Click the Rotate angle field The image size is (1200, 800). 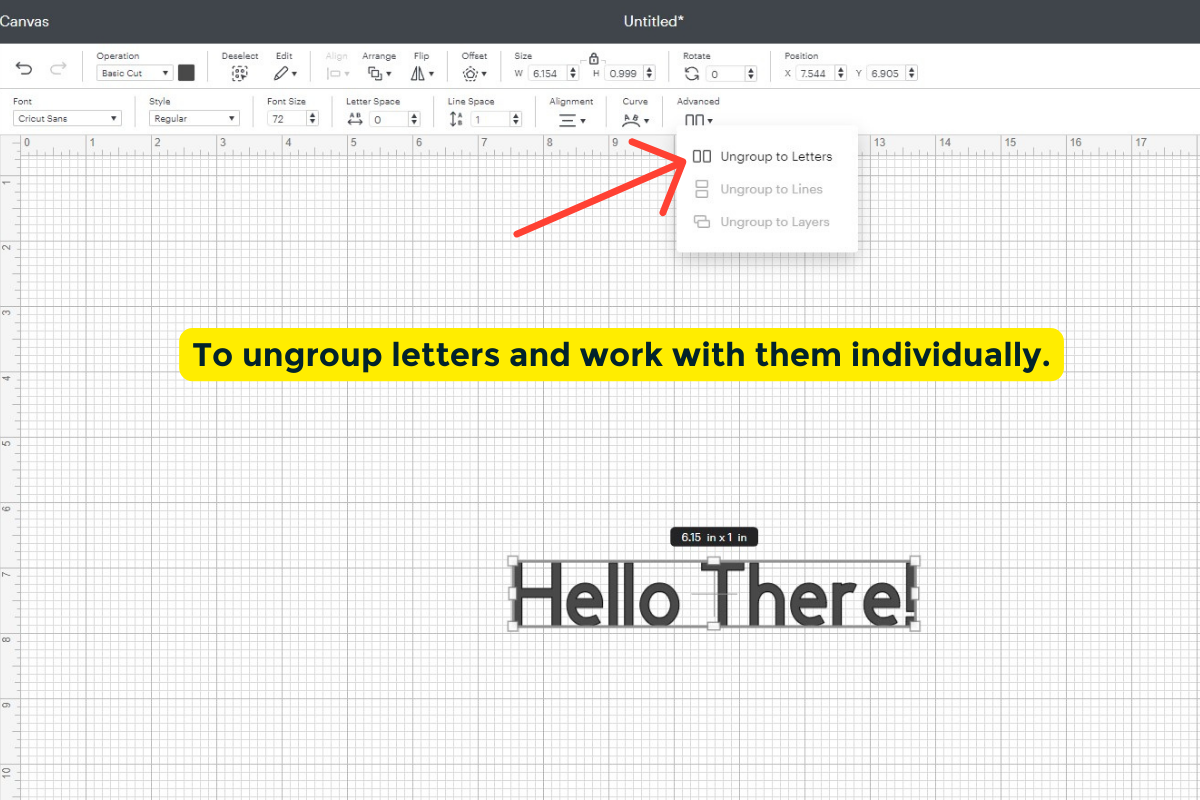[726, 74]
